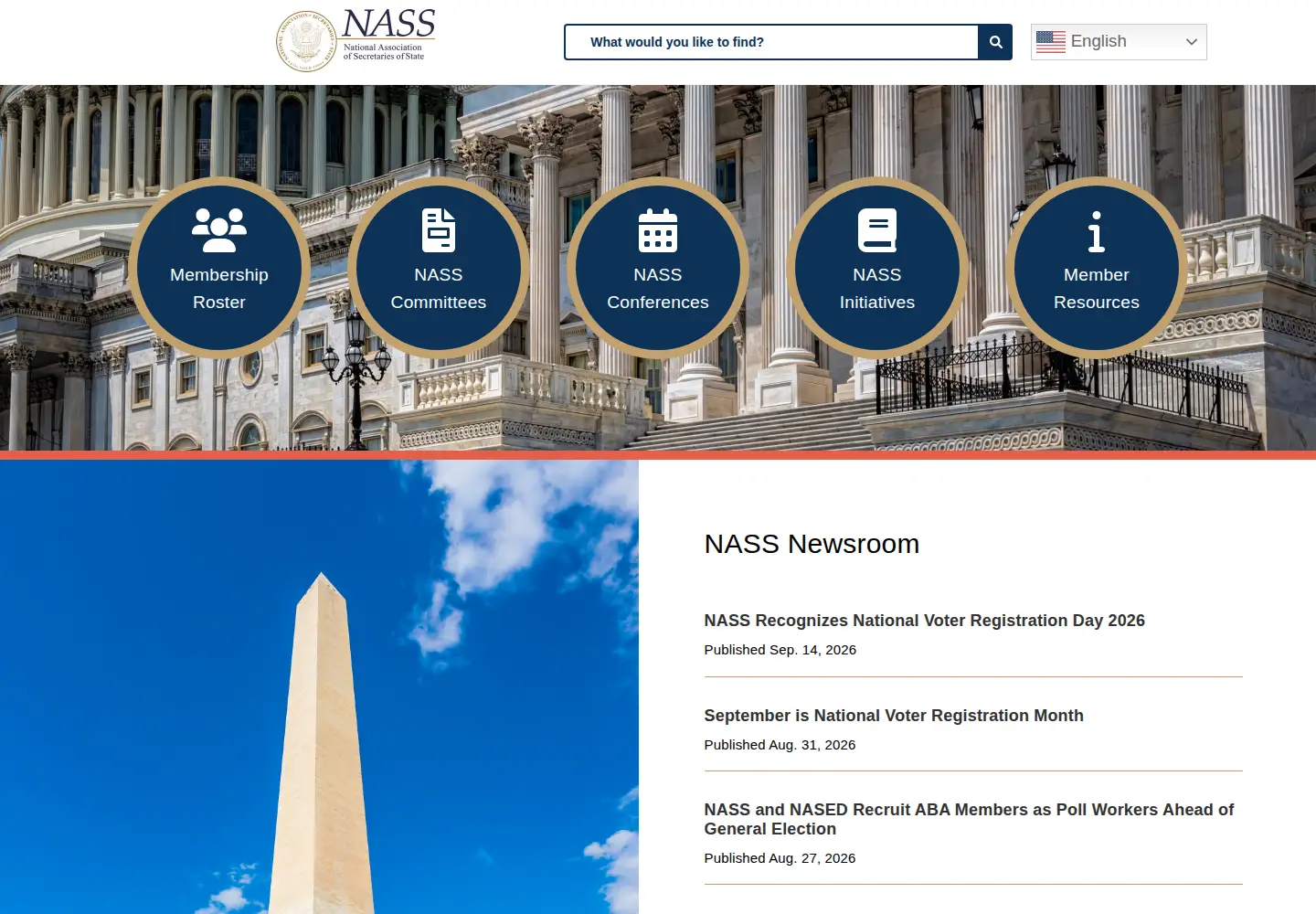Open the NASS Conferences calendar icon
1316x914 pixels.
click(658, 230)
